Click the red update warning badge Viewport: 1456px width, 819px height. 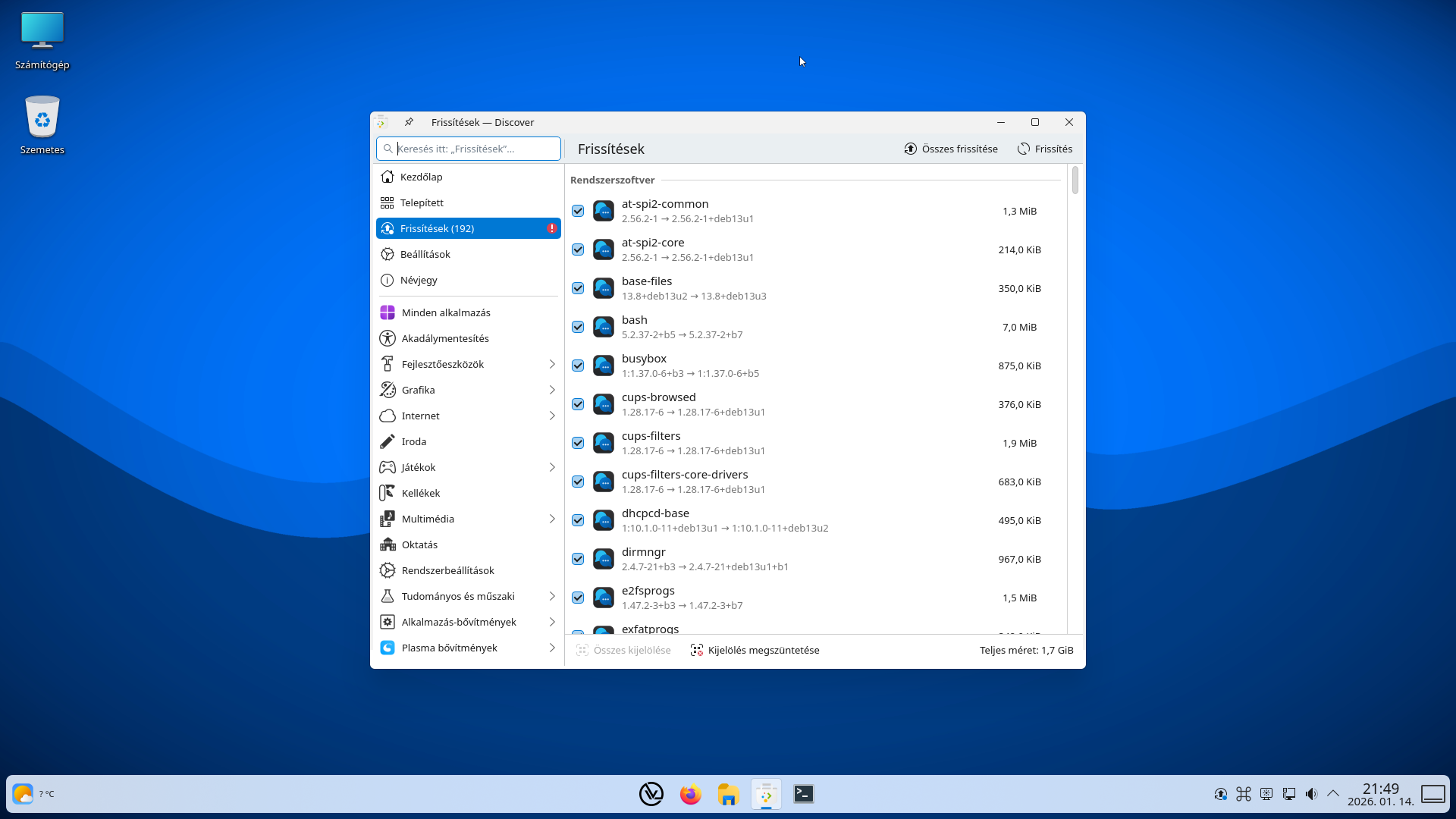click(x=552, y=228)
